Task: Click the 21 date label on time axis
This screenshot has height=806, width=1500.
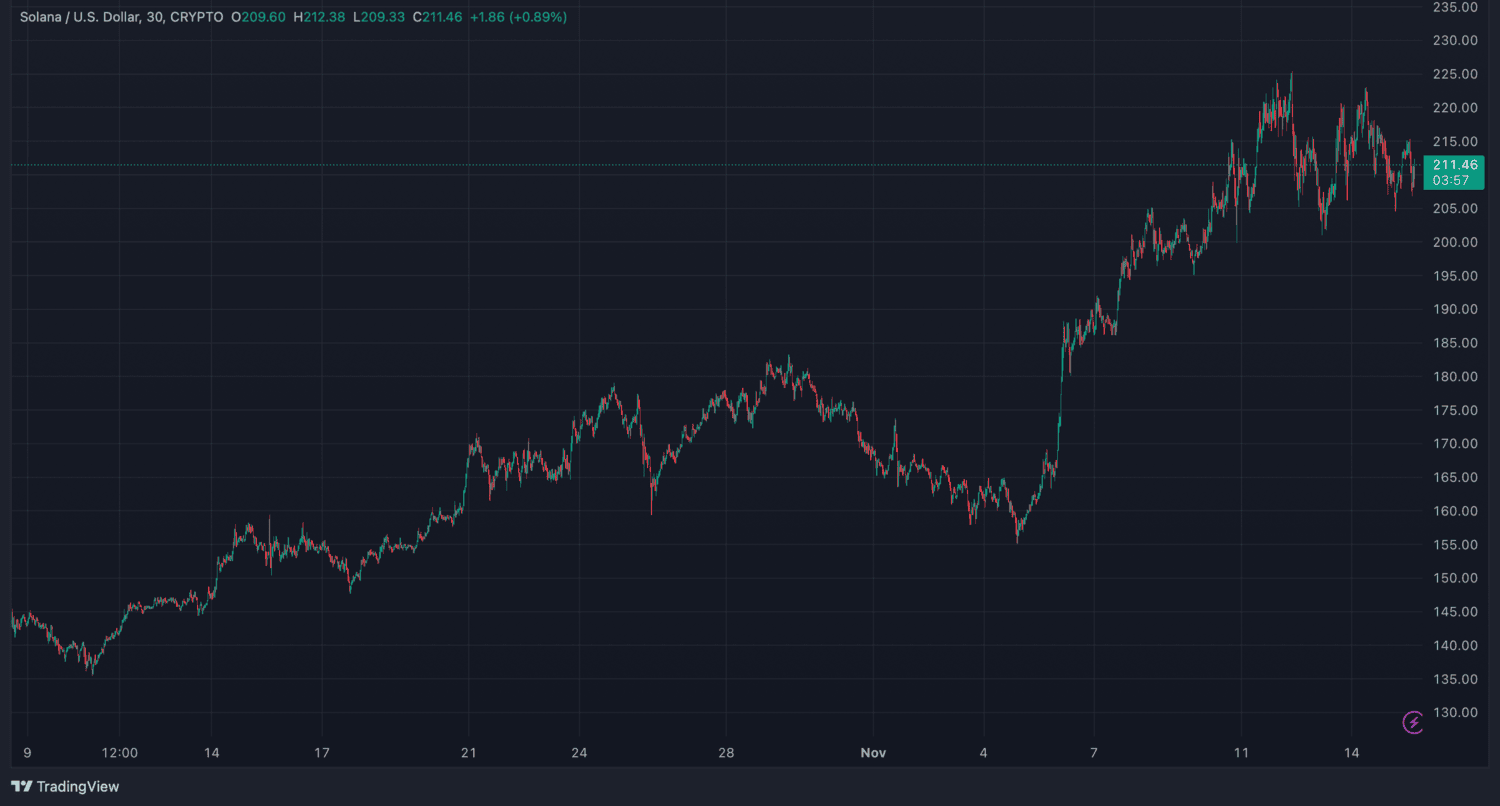Action: click(x=469, y=752)
